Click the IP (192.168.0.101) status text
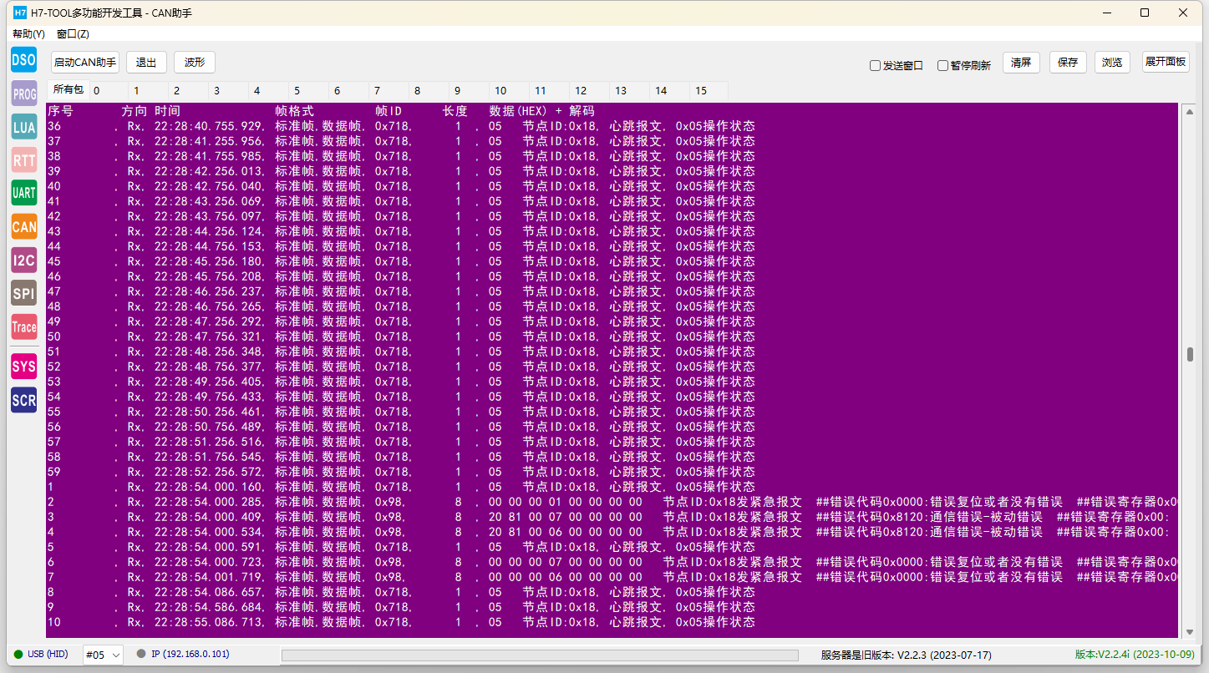This screenshot has height=673, width=1209. pos(190,655)
